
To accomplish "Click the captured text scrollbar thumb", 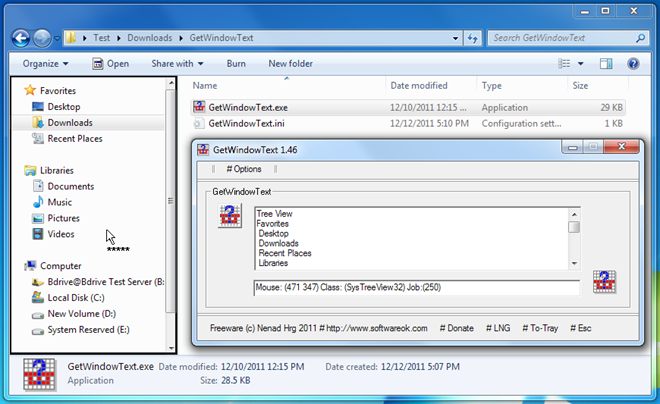I will click(574, 227).
